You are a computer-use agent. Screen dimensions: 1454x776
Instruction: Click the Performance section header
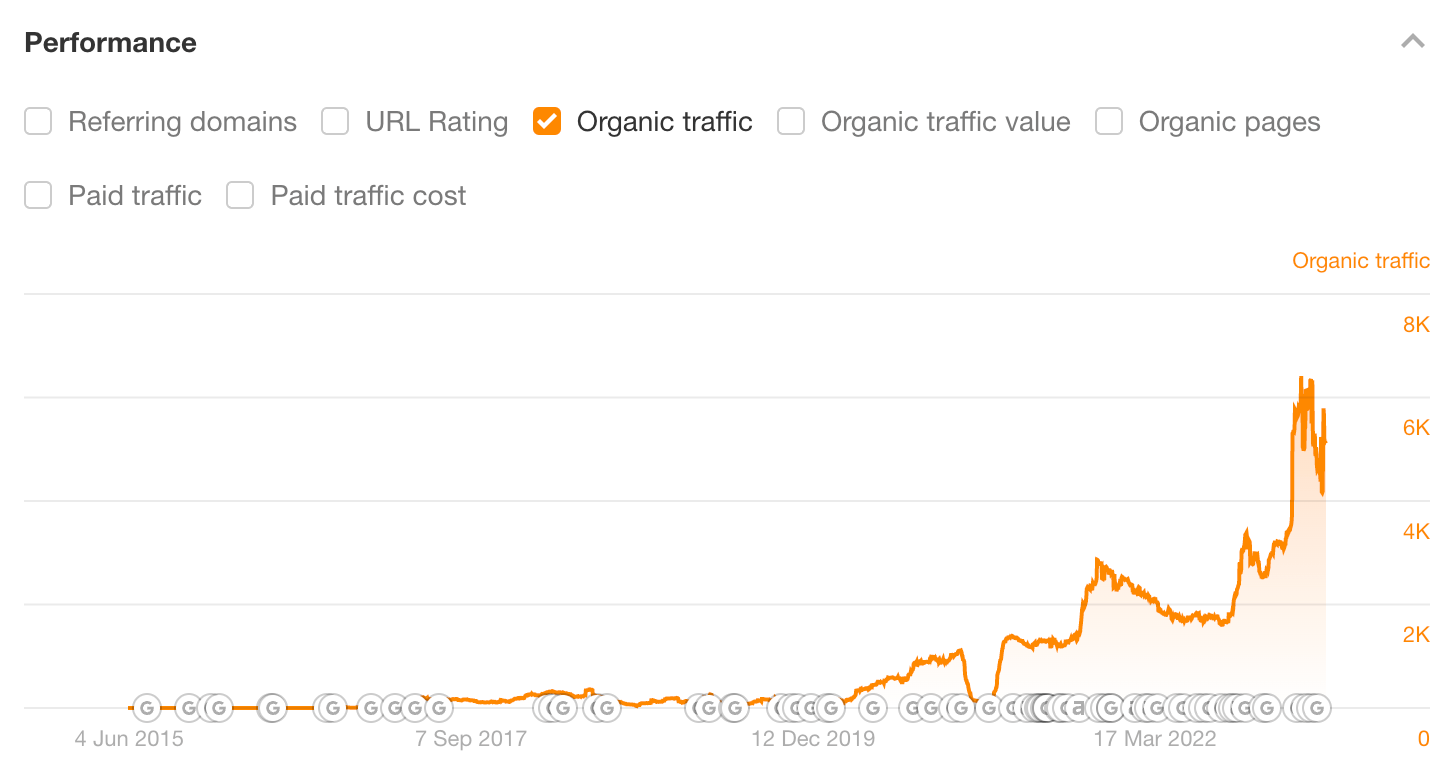point(110,42)
